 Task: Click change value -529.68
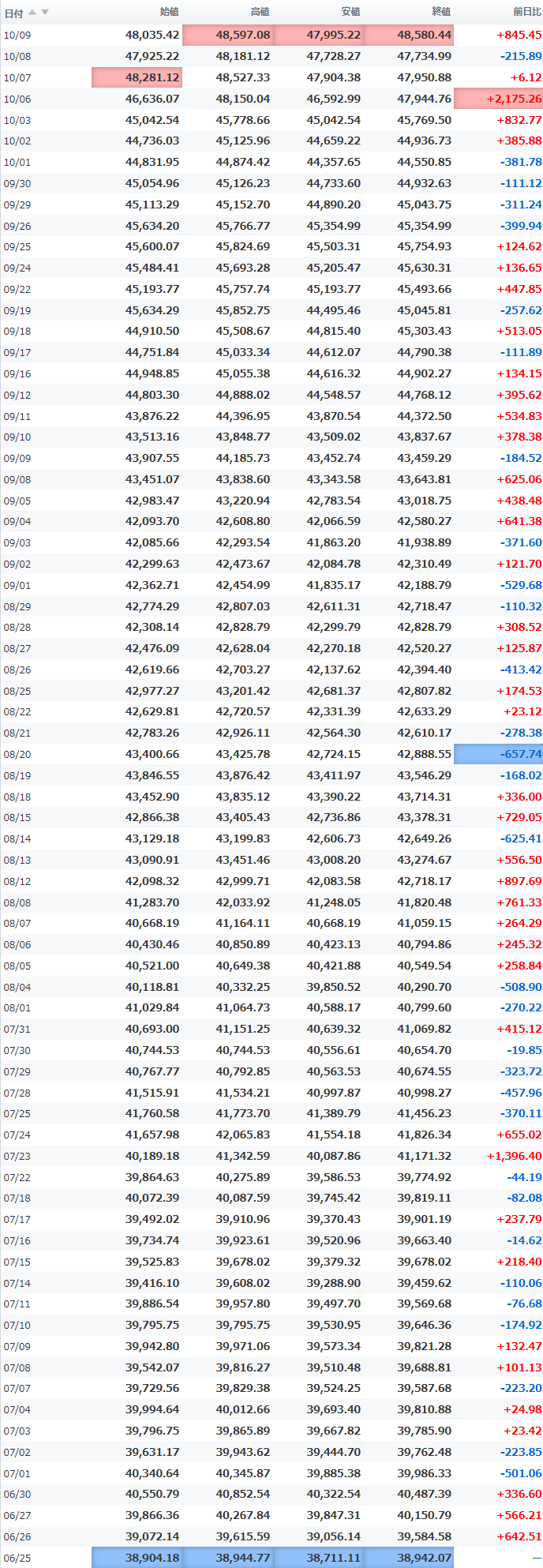pos(521,585)
